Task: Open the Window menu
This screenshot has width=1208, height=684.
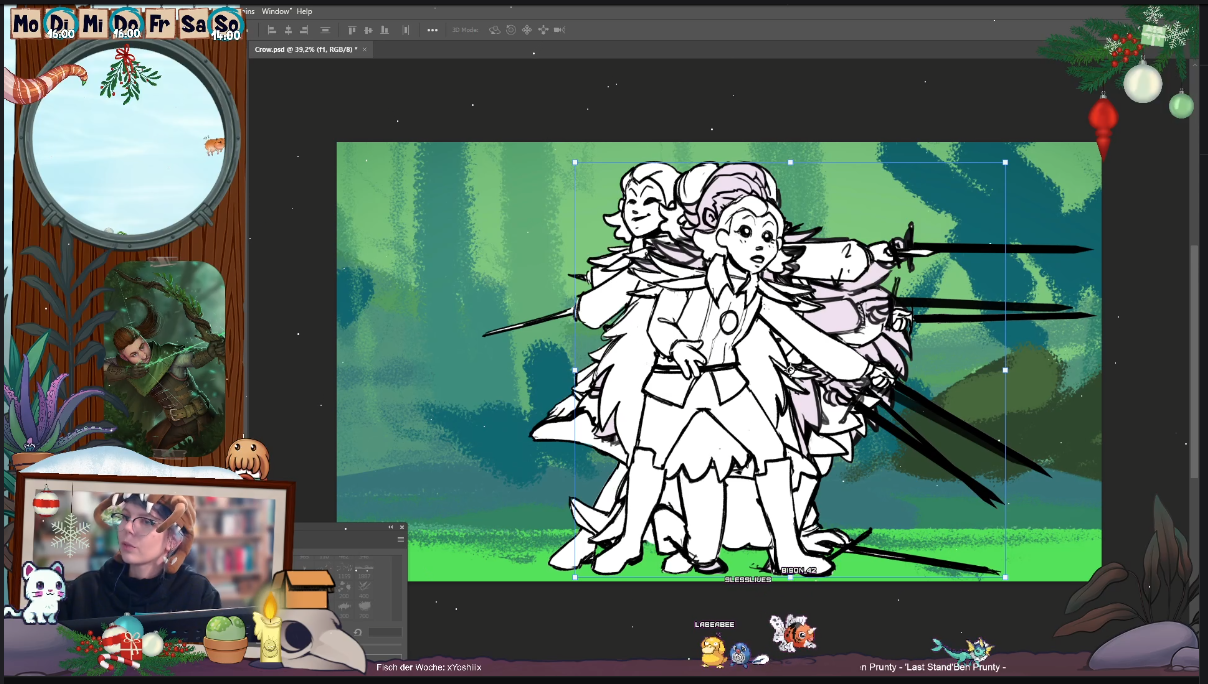Action: point(276,11)
